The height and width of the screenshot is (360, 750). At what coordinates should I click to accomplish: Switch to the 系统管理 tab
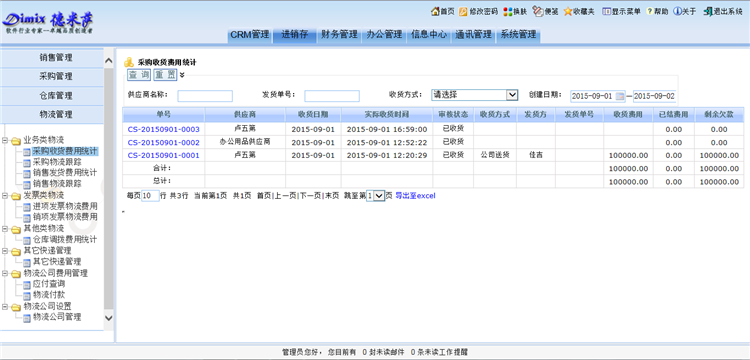coord(518,35)
